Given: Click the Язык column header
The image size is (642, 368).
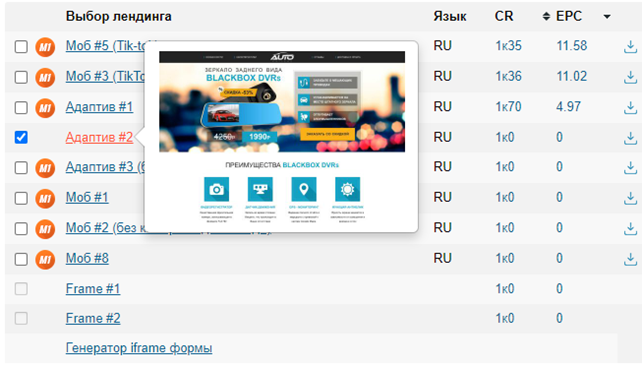Looking at the screenshot, I should tap(450, 16).
